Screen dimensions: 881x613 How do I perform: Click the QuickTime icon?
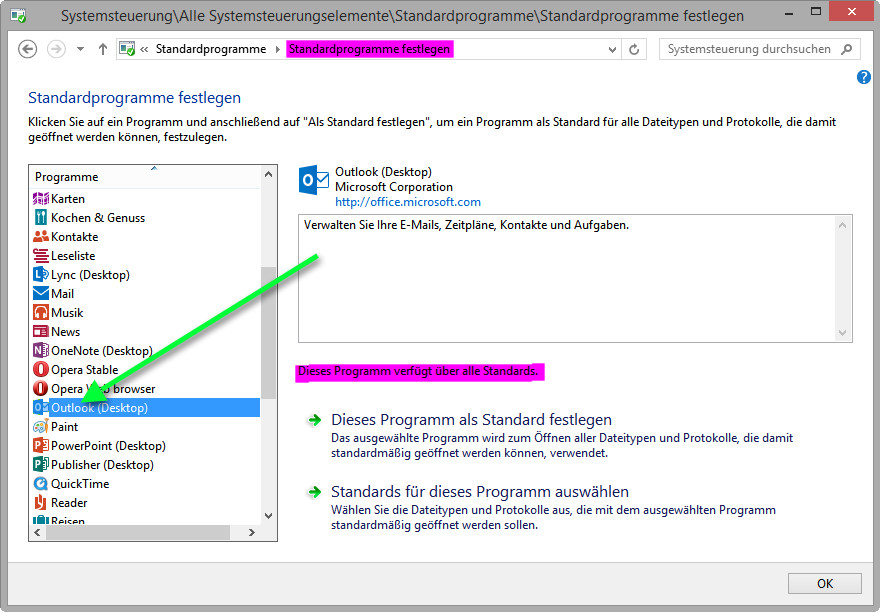pyautogui.click(x=40, y=484)
